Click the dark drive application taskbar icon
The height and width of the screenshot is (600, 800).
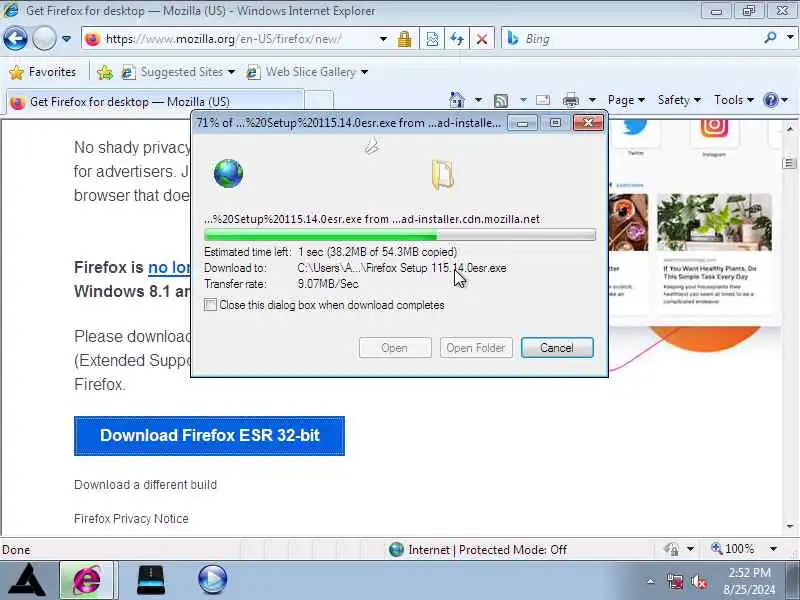(151, 580)
